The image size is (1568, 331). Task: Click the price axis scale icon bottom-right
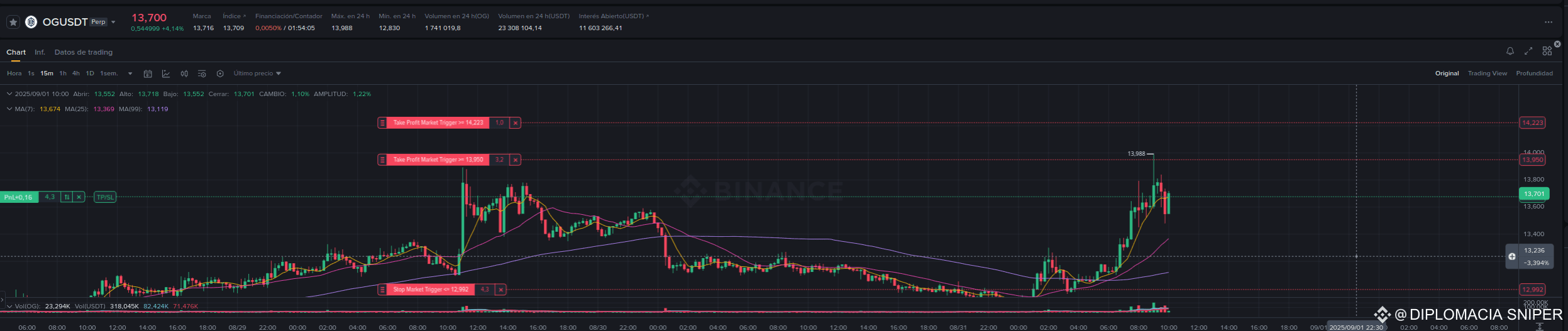[1540, 327]
